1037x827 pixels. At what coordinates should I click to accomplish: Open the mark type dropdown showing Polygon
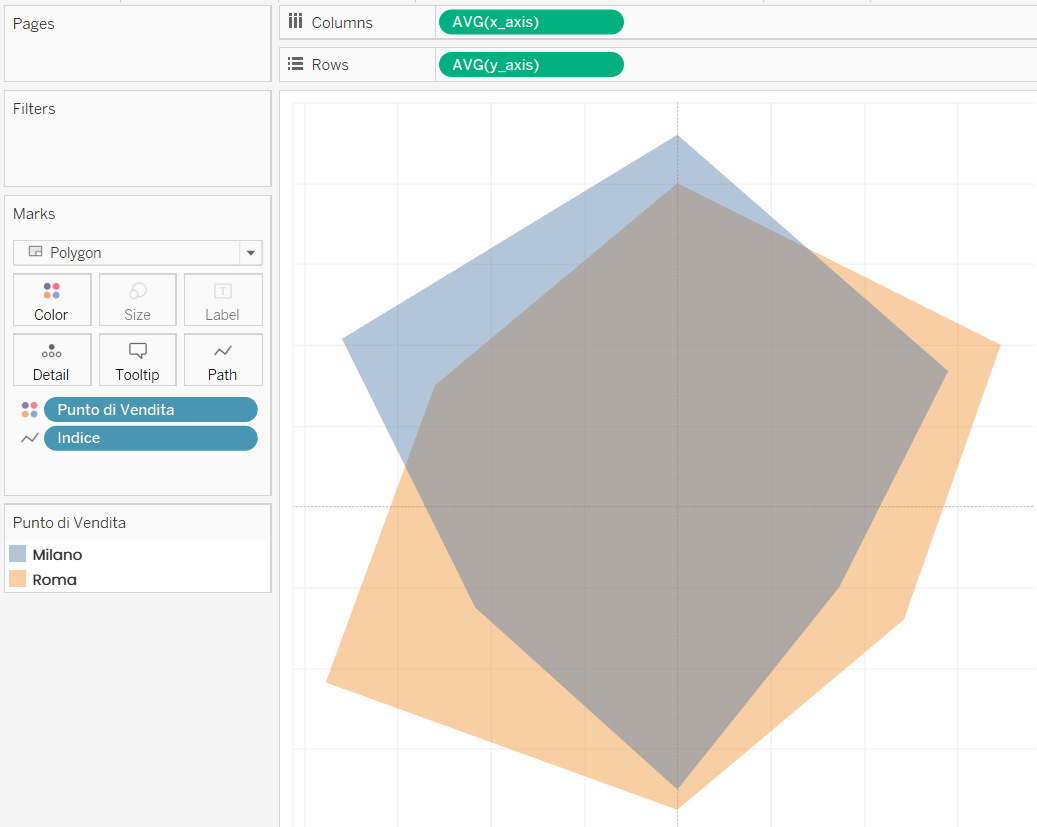[251, 252]
